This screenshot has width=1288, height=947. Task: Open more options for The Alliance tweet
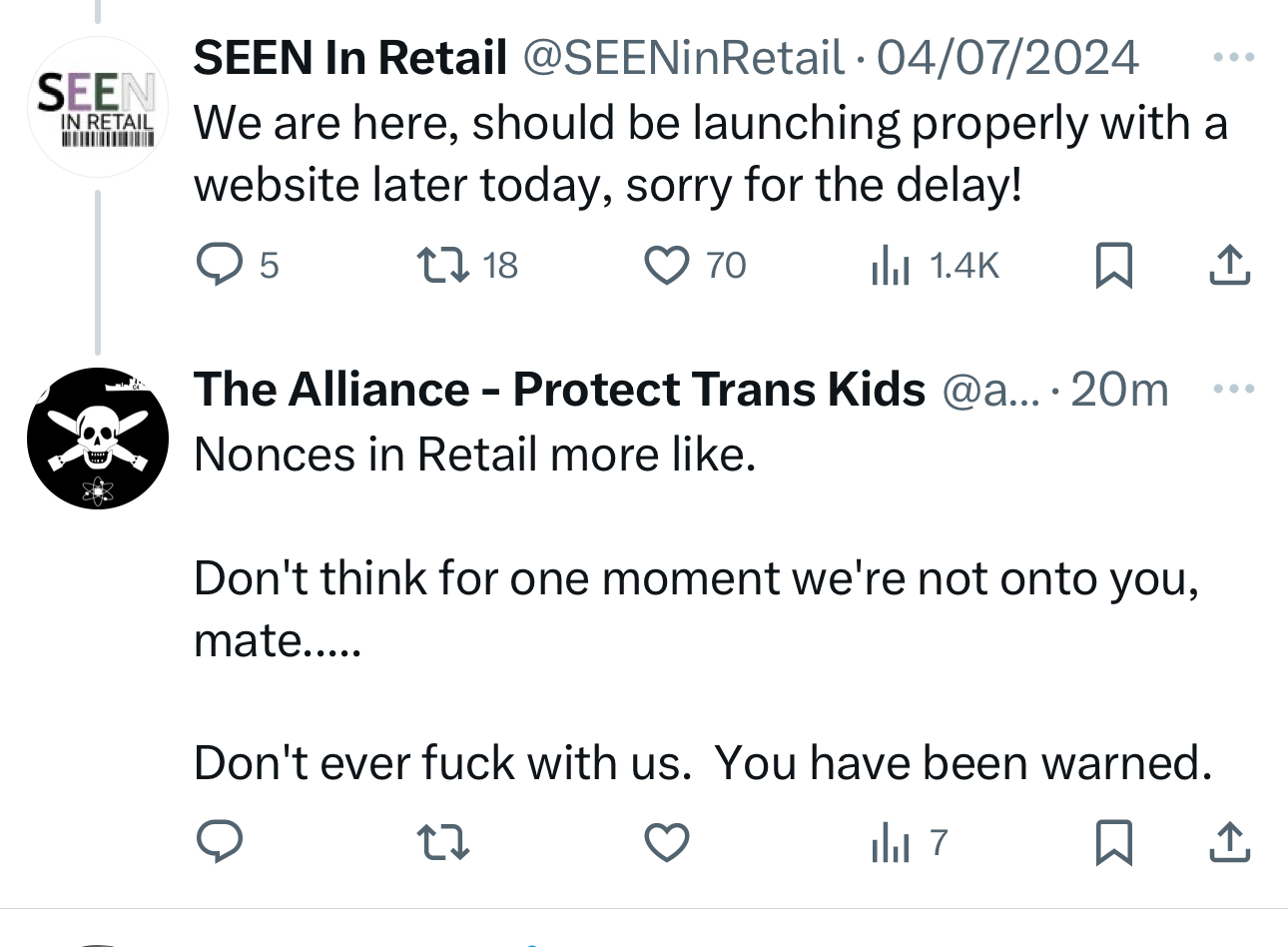pos(1233,389)
